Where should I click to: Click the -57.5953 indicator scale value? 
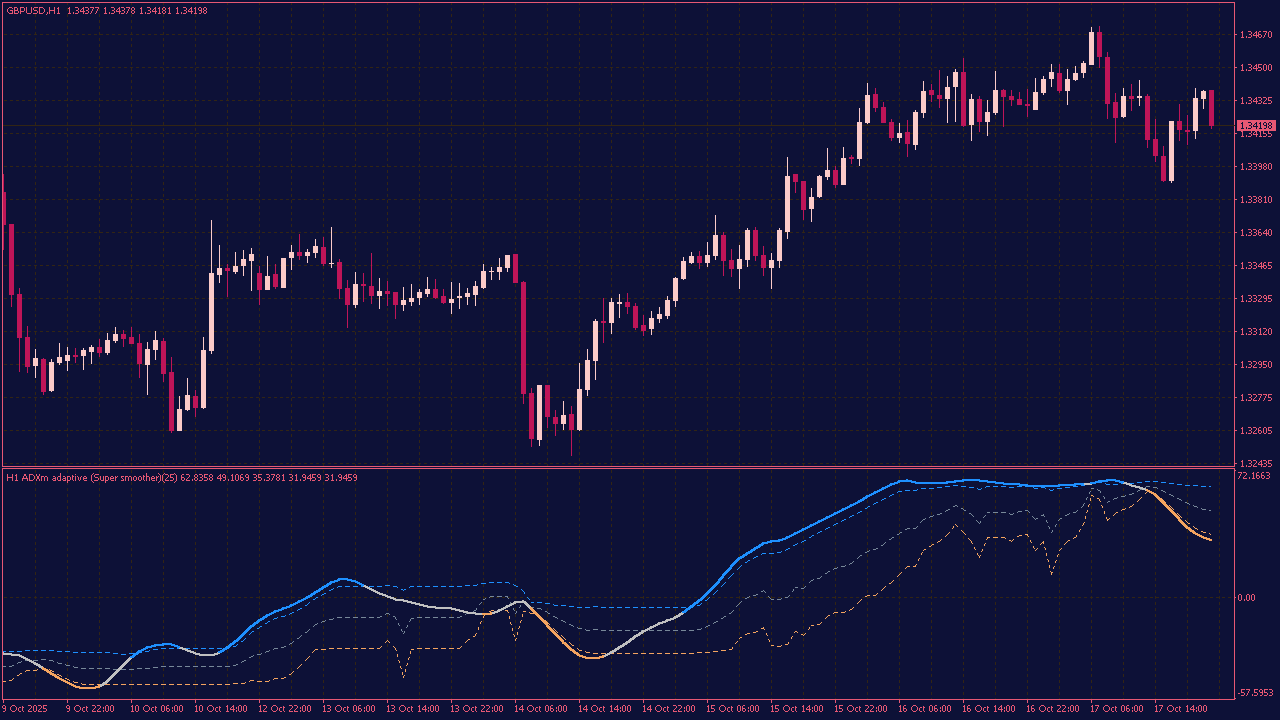(1254, 692)
